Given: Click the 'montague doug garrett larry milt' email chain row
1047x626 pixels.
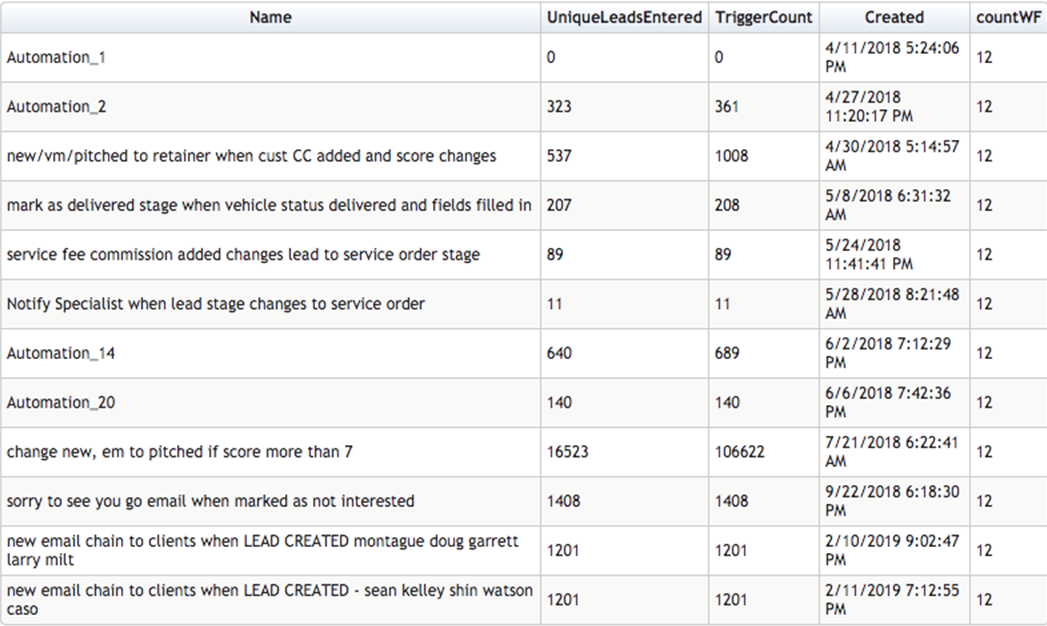Looking at the screenshot, I should tap(263, 550).
